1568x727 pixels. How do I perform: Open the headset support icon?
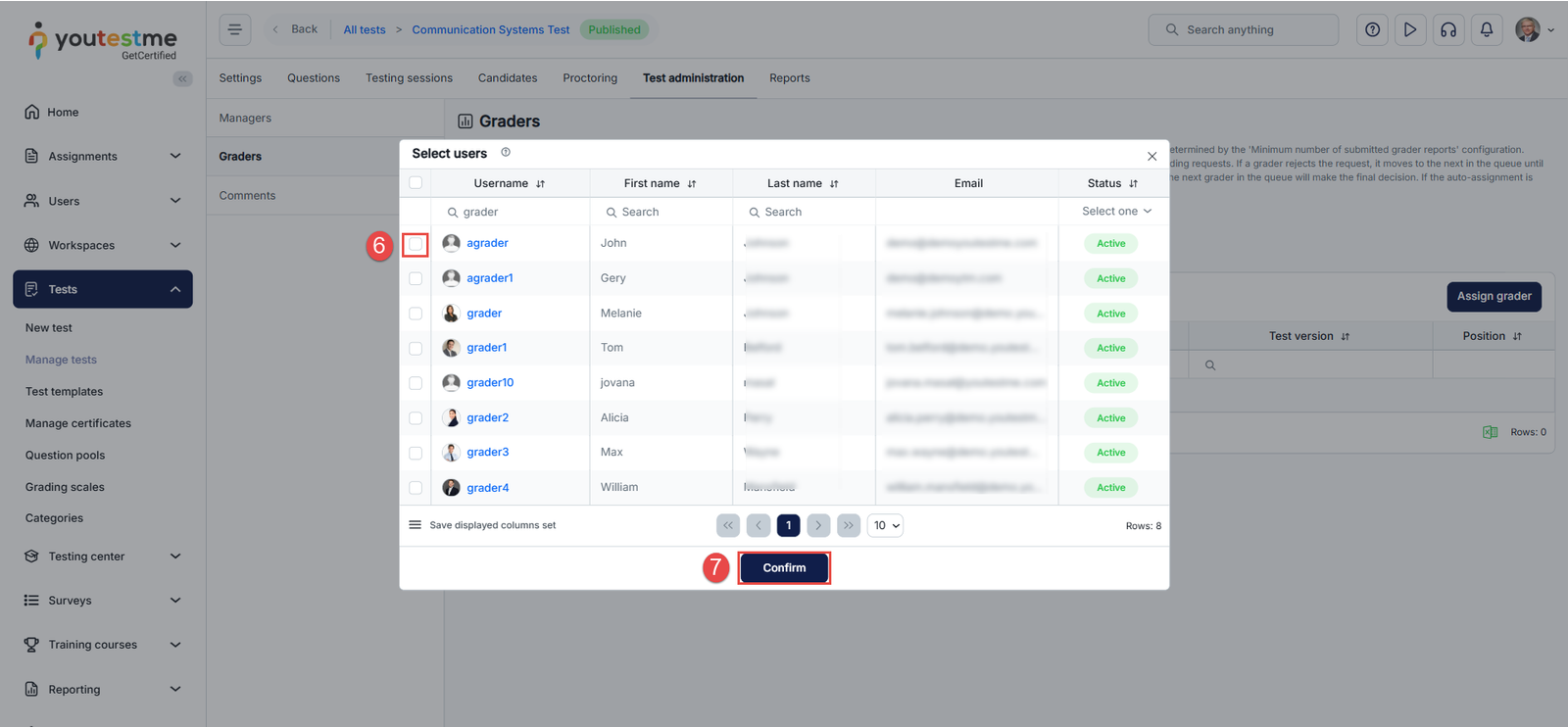1447,29
